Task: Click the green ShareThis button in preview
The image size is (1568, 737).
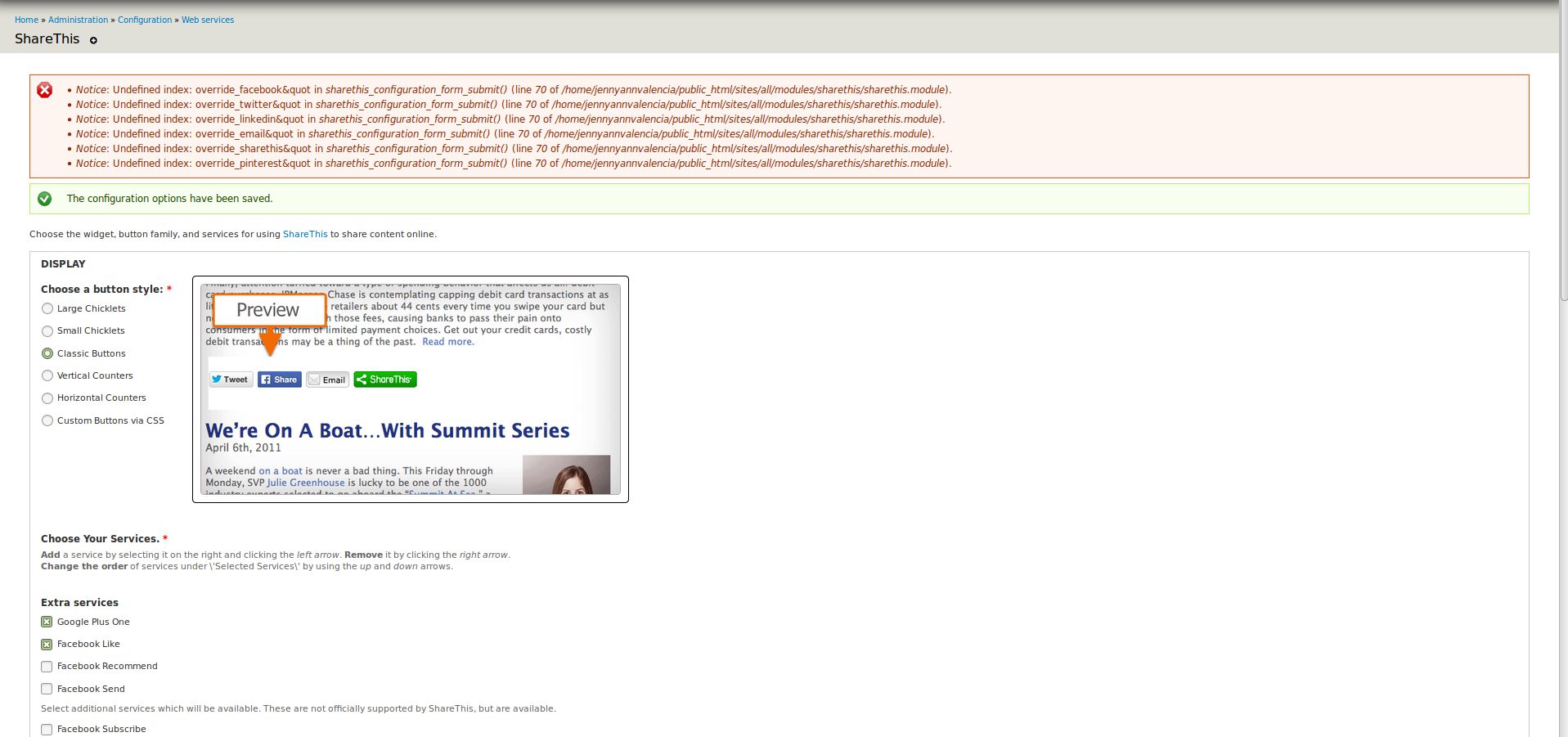Action: (x=385, y=380)
